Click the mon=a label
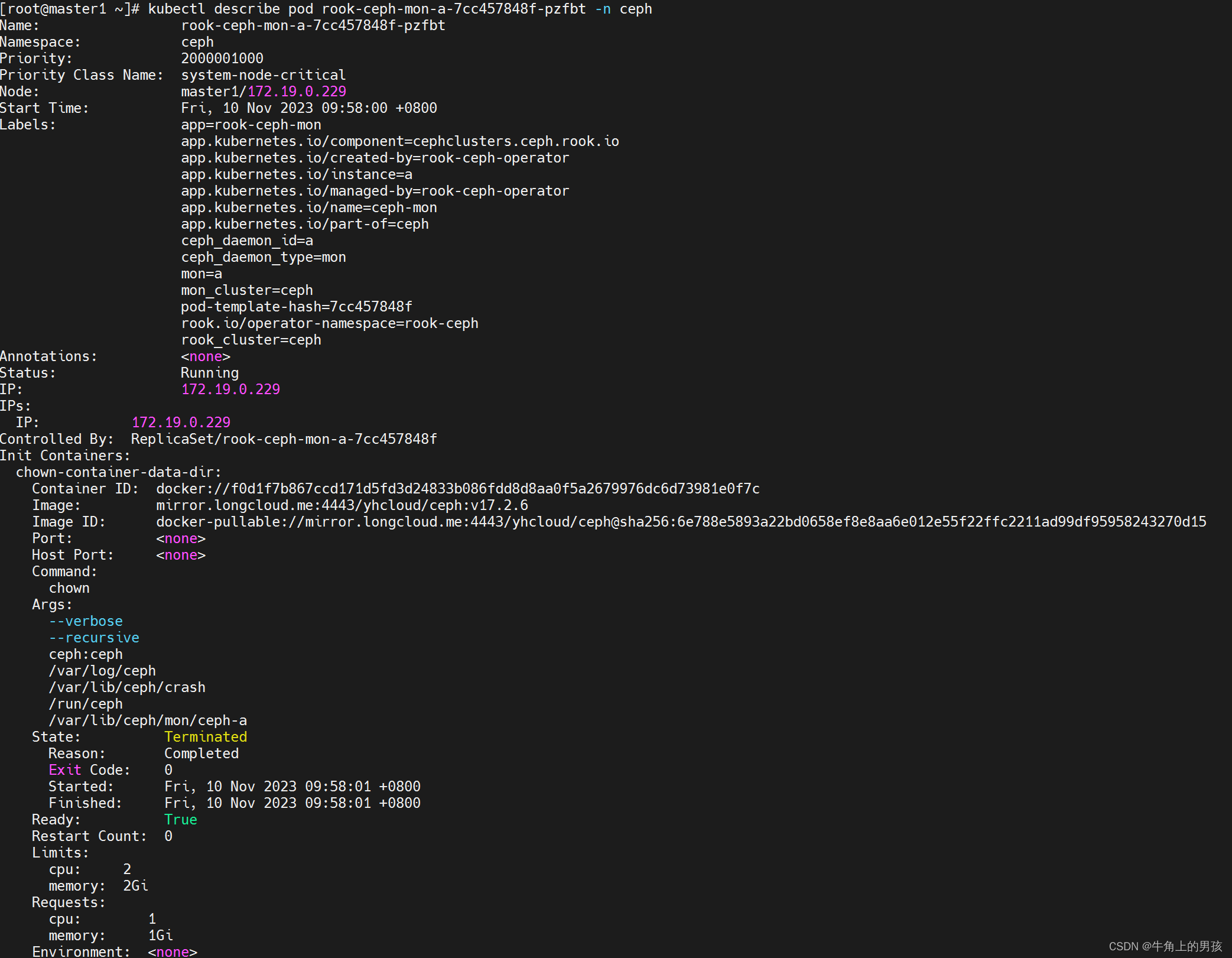This screenshot has width=1232, height=958. (x=201, y=274)
